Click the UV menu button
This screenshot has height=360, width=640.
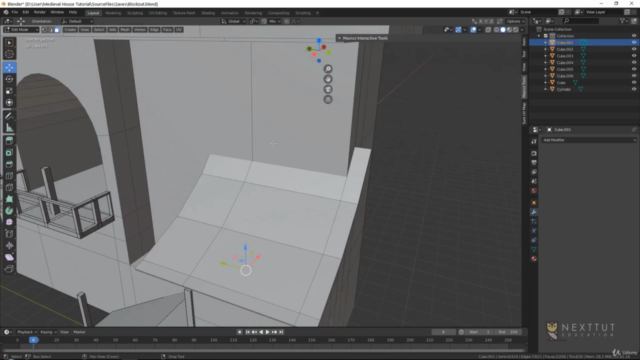point(179,30)
